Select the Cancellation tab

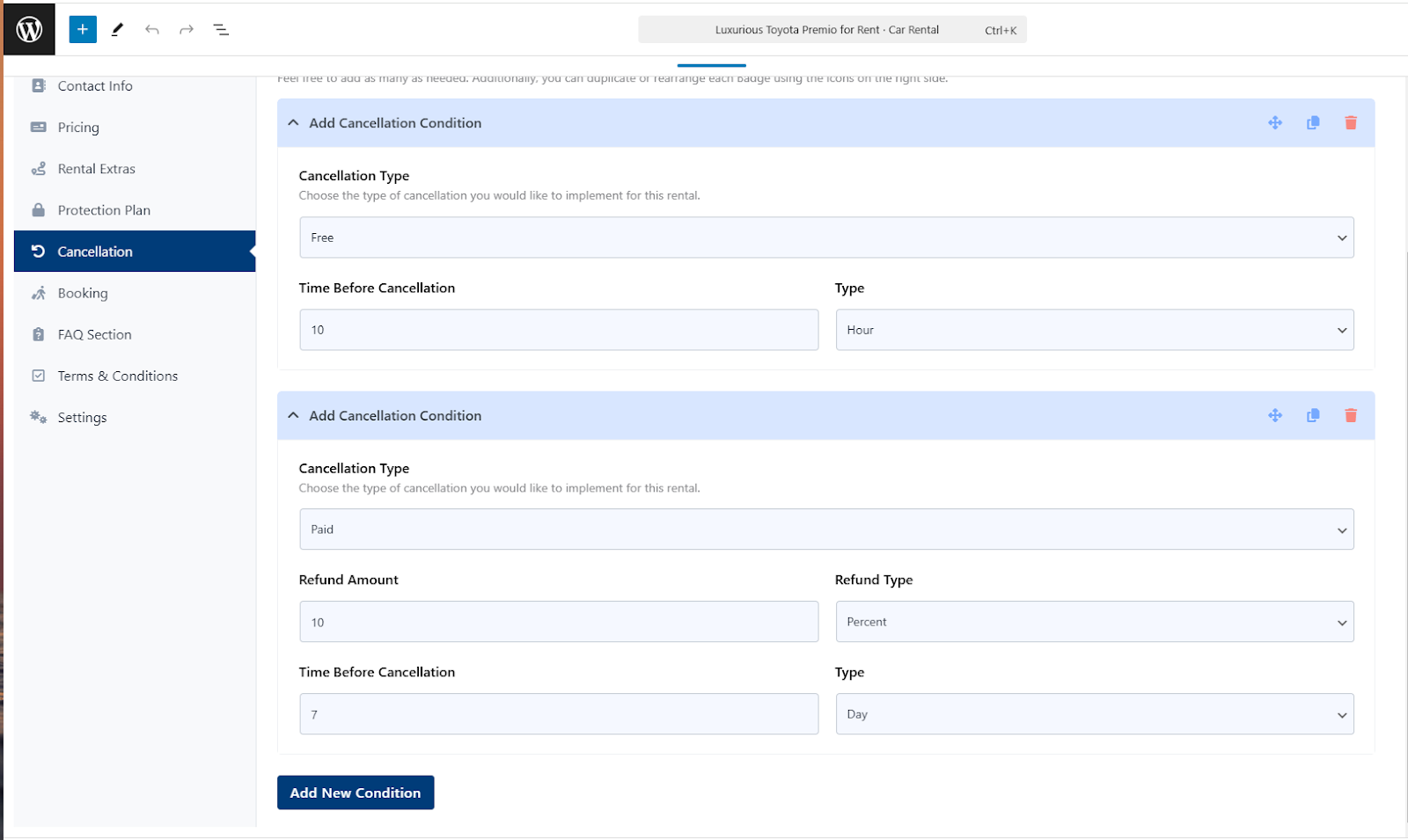(135, 251)
